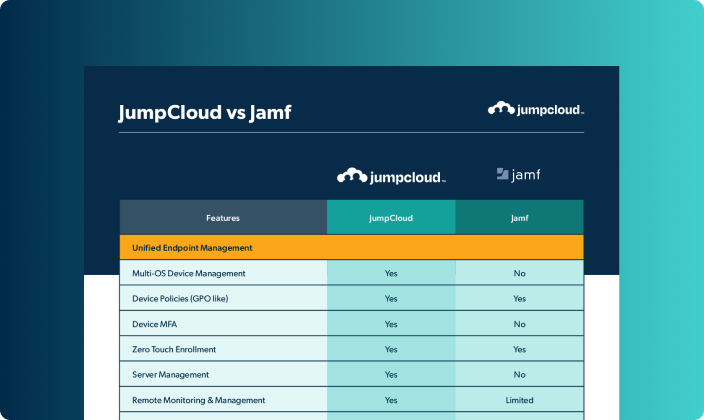
Task: Click Jamf's Yes for Zero Touch Enrollment
Action: click(x=519, y=349)
